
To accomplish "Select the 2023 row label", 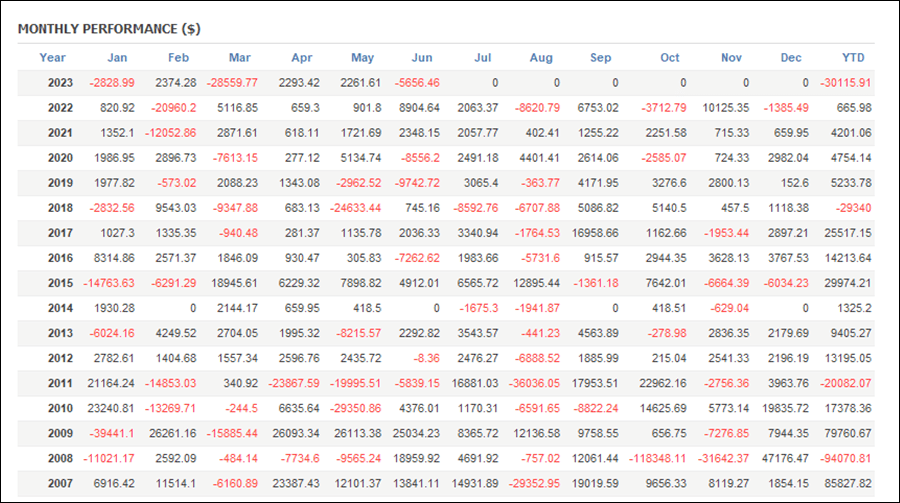I will click(x=60, y=83).
